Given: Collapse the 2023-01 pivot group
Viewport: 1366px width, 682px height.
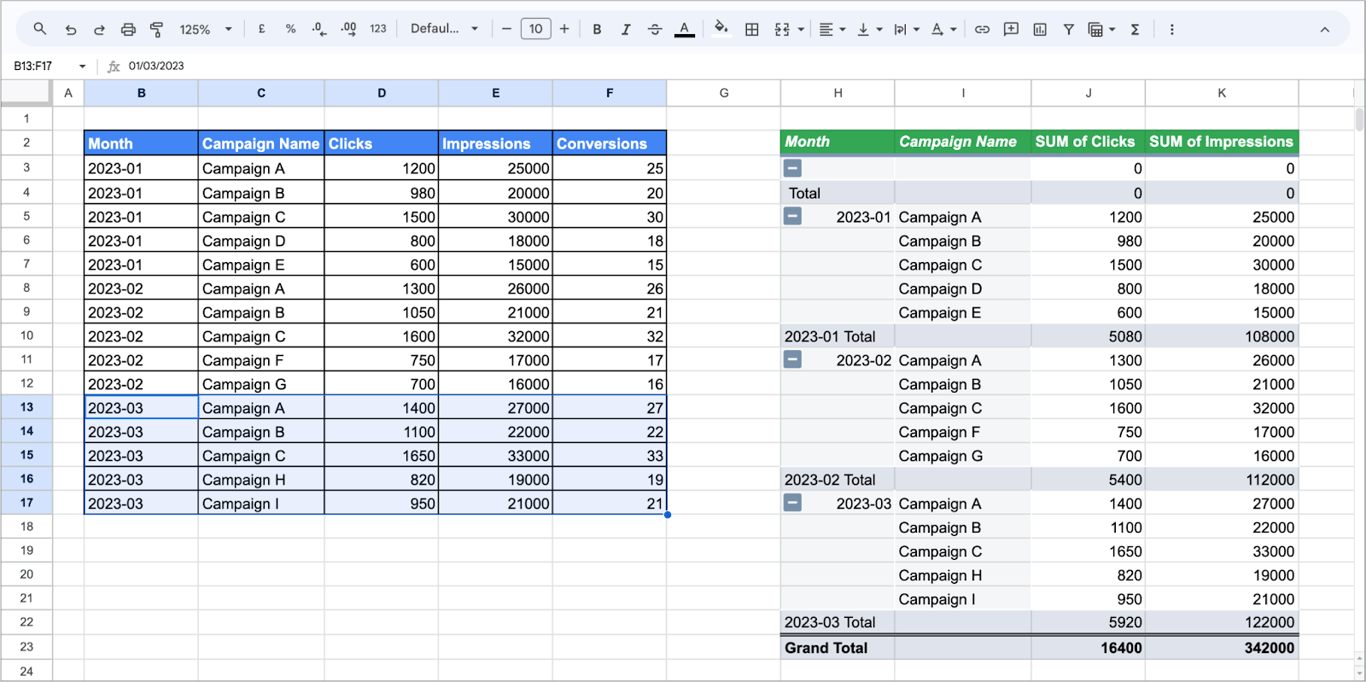Looking at the screenshot, I should [793, 216].
